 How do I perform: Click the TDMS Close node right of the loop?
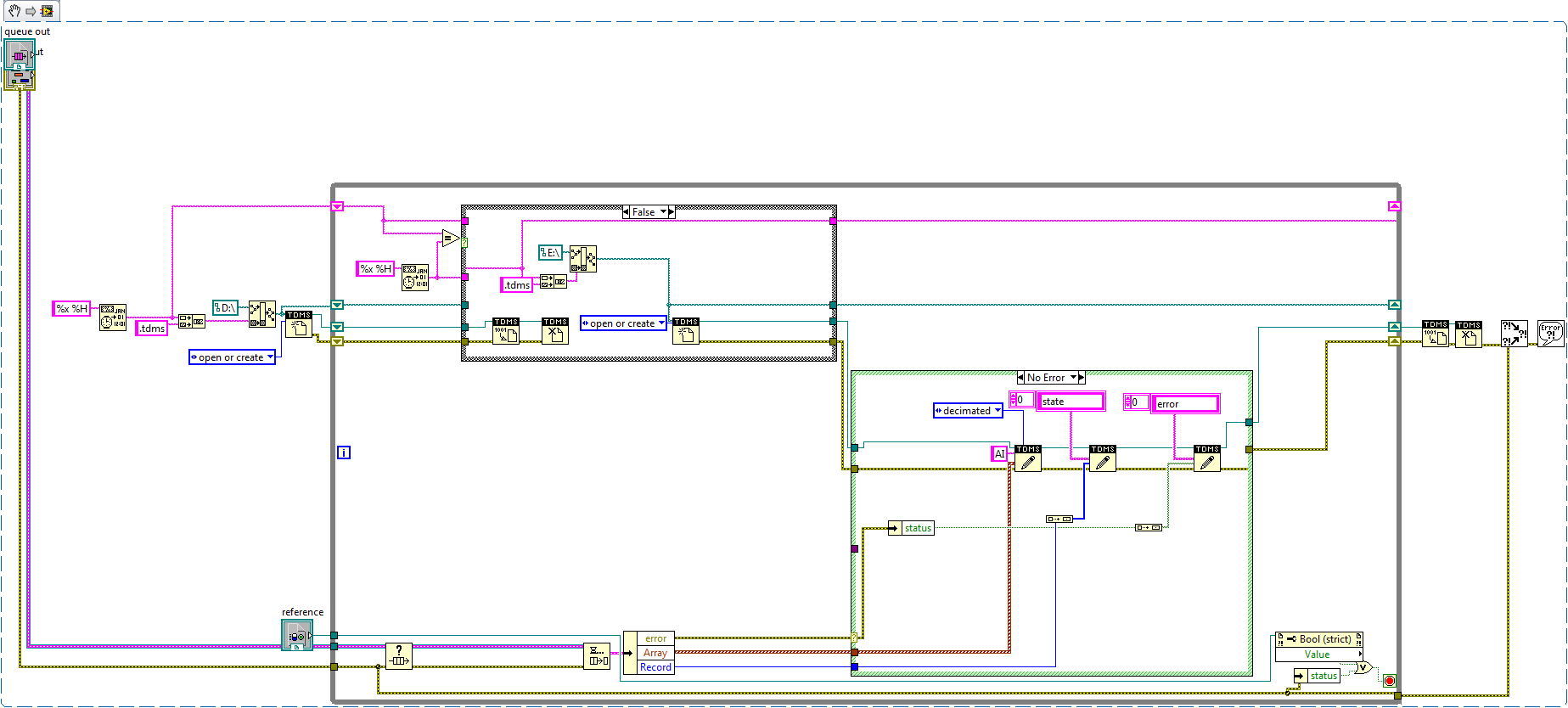tap(1469, 334)
